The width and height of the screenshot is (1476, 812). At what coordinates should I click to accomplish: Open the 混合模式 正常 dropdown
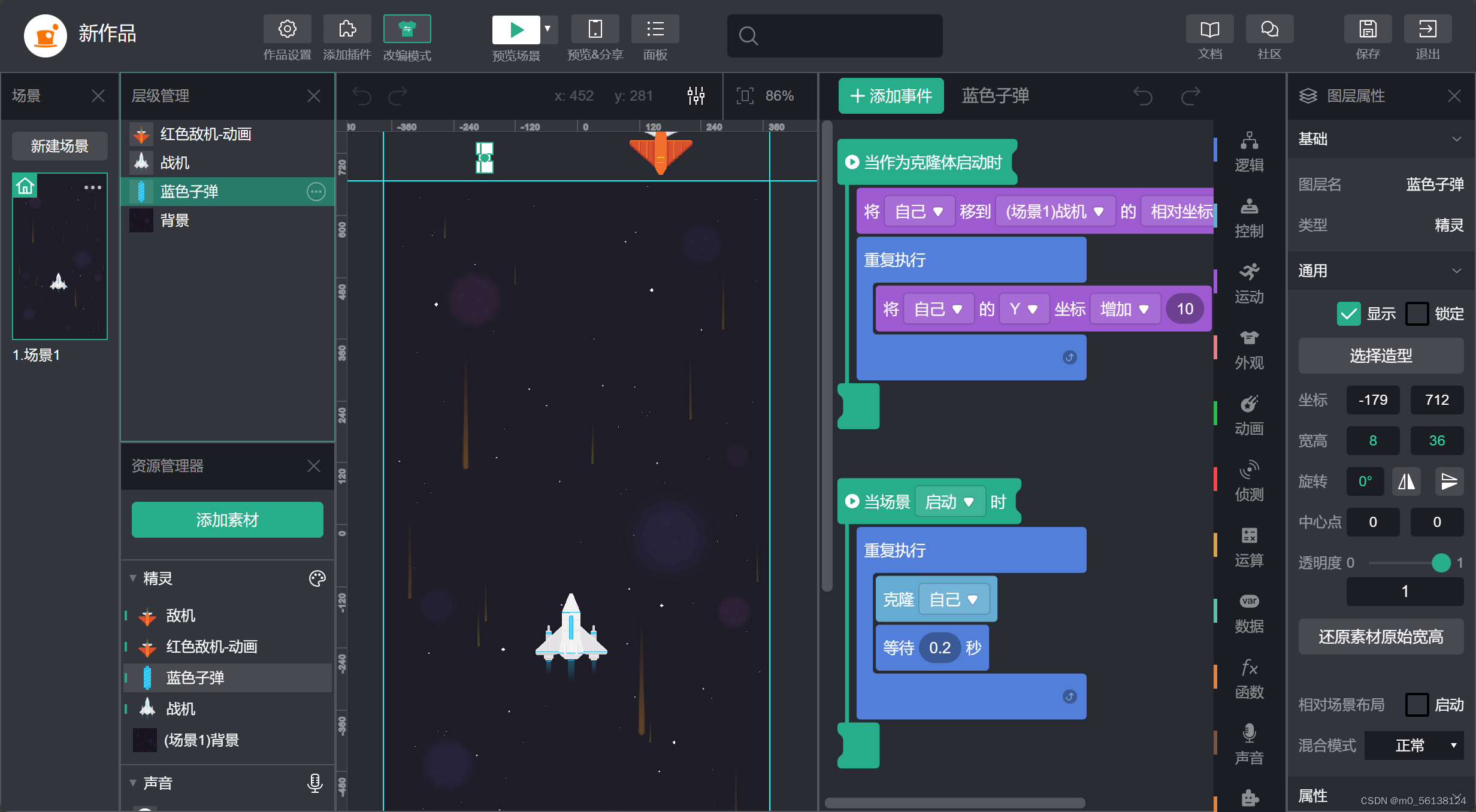pyautogui.click(x=1413, y=746)
